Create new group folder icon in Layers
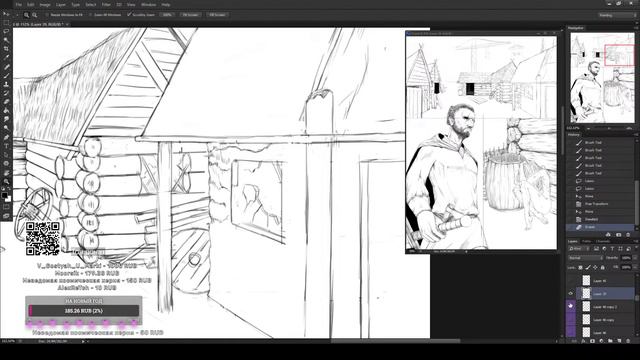This screenshot has width=640, height=360. point(610,341)
